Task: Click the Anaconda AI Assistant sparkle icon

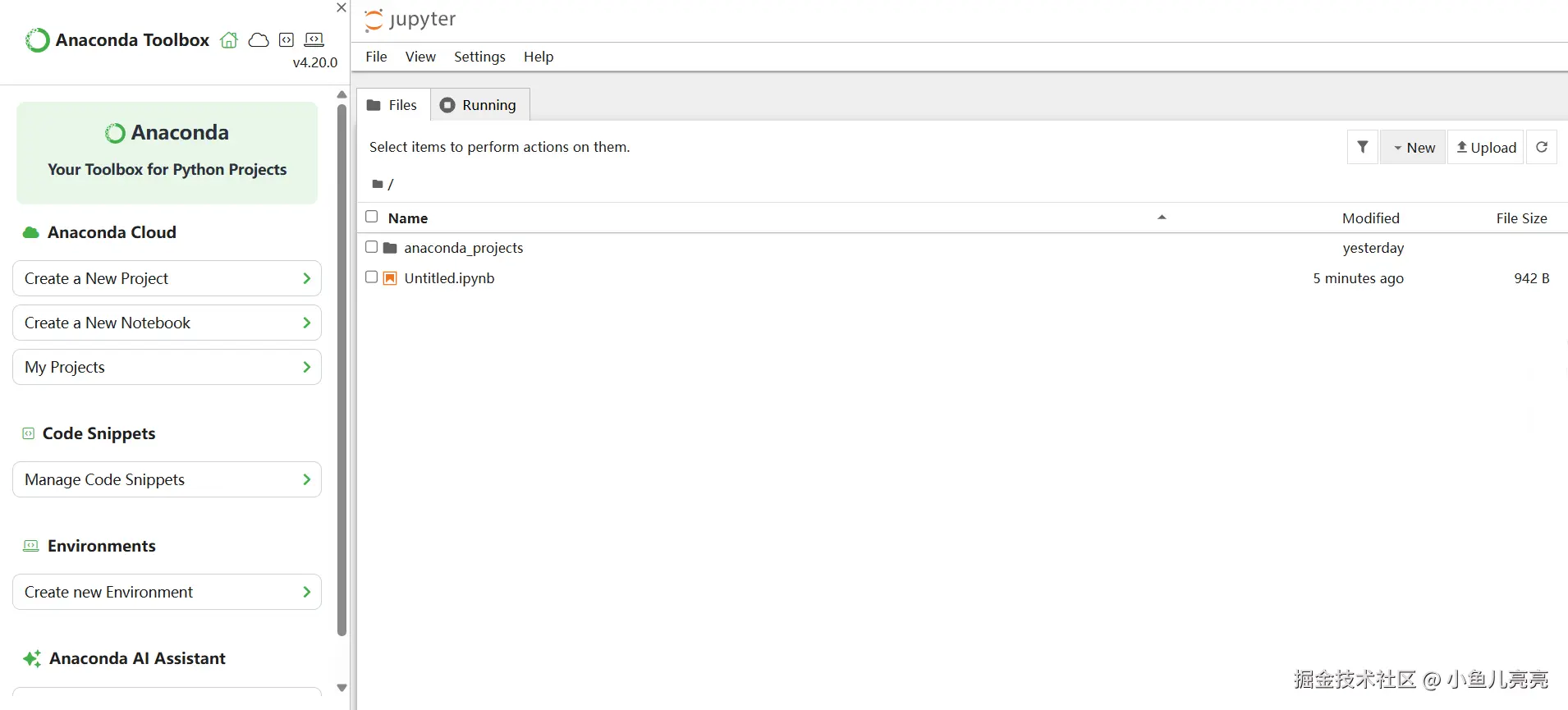Action: [32, 658]
